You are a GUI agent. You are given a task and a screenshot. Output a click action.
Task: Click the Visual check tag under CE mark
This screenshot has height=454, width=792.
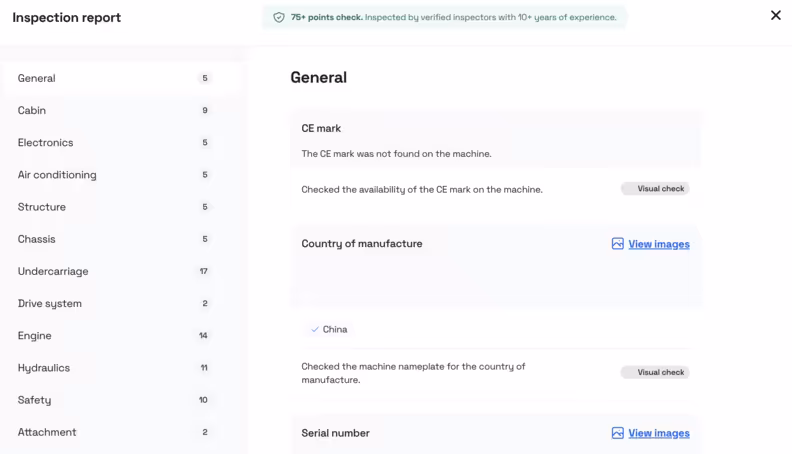[655, 188]
